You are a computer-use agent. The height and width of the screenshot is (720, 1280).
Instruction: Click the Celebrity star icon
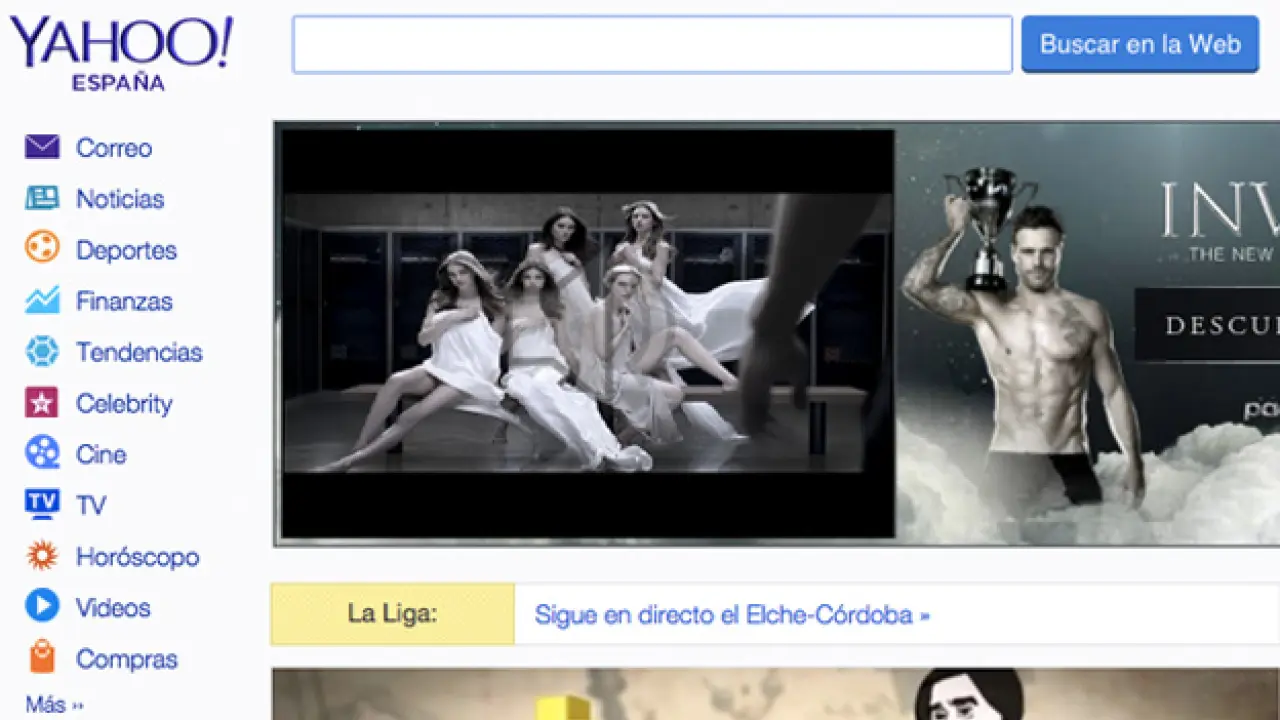(42, 403)
